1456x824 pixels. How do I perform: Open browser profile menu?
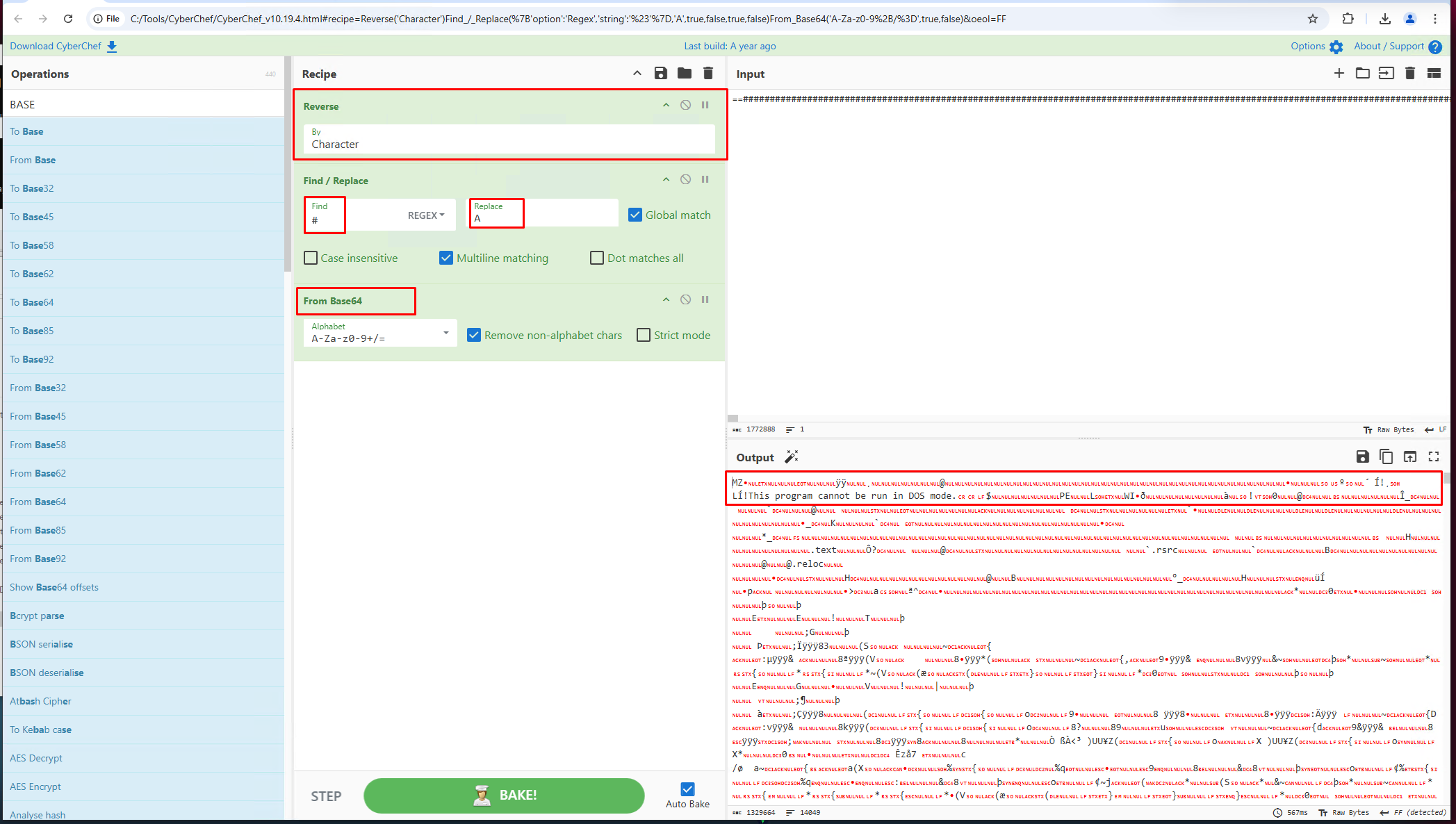pos(1410,19)
